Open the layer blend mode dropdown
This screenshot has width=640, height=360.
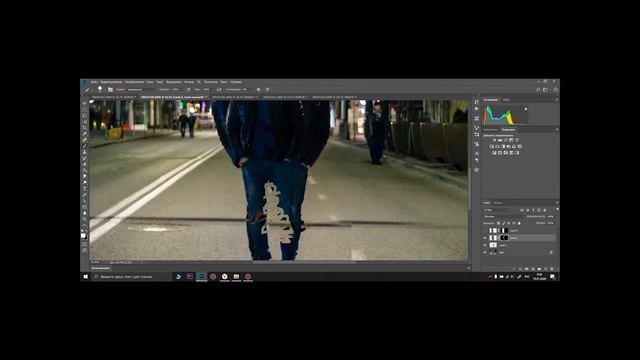(x=503, y=217)
